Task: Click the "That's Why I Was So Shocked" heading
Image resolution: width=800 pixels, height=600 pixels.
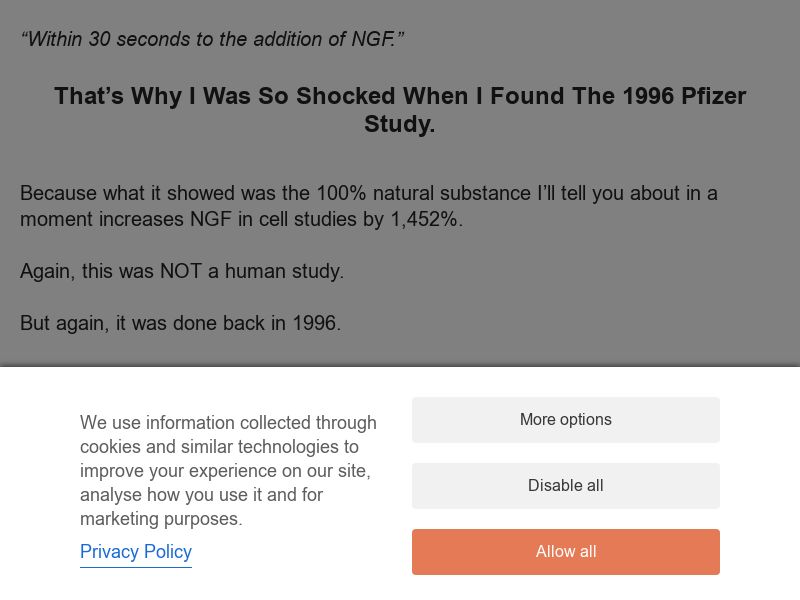Action: tap(400, 97)
